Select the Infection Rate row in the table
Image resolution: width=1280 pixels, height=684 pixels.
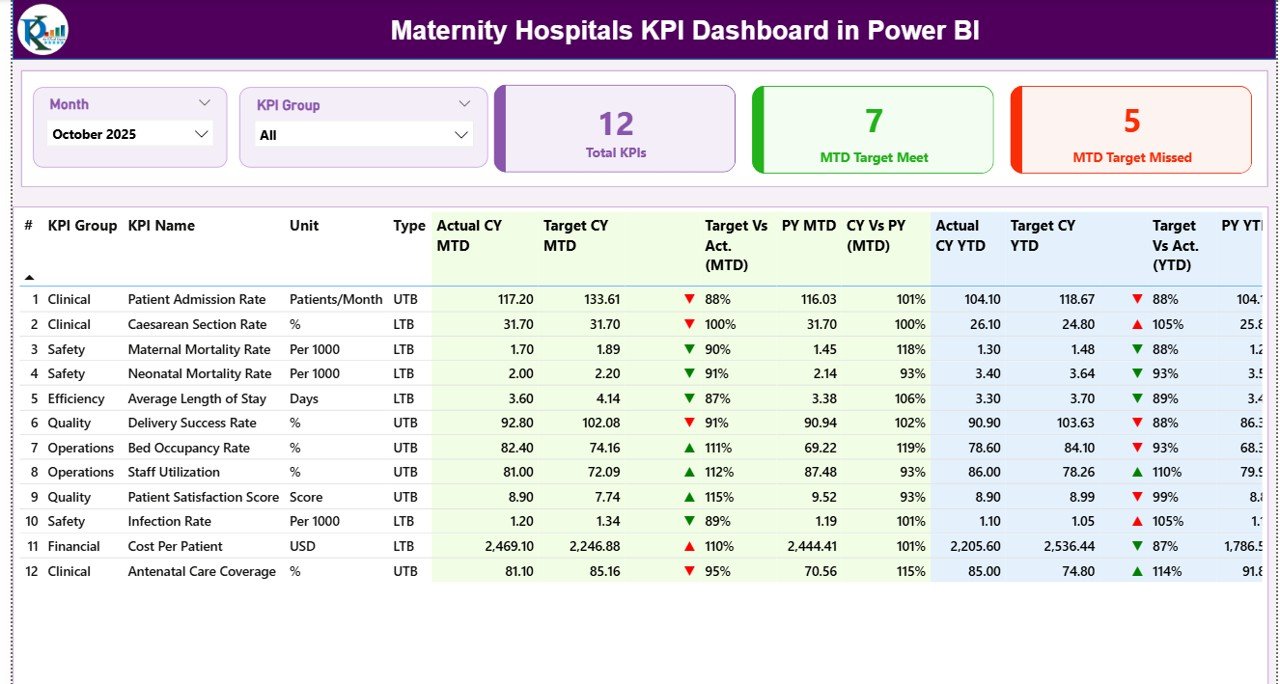[169, 521]
